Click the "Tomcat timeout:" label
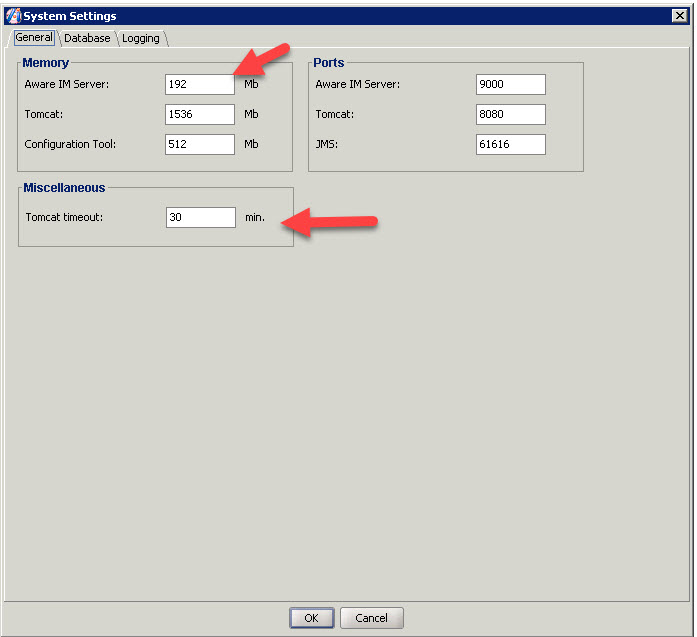This screenshot has width=697, height=637. pyautogui.click(x=64, y=217)
